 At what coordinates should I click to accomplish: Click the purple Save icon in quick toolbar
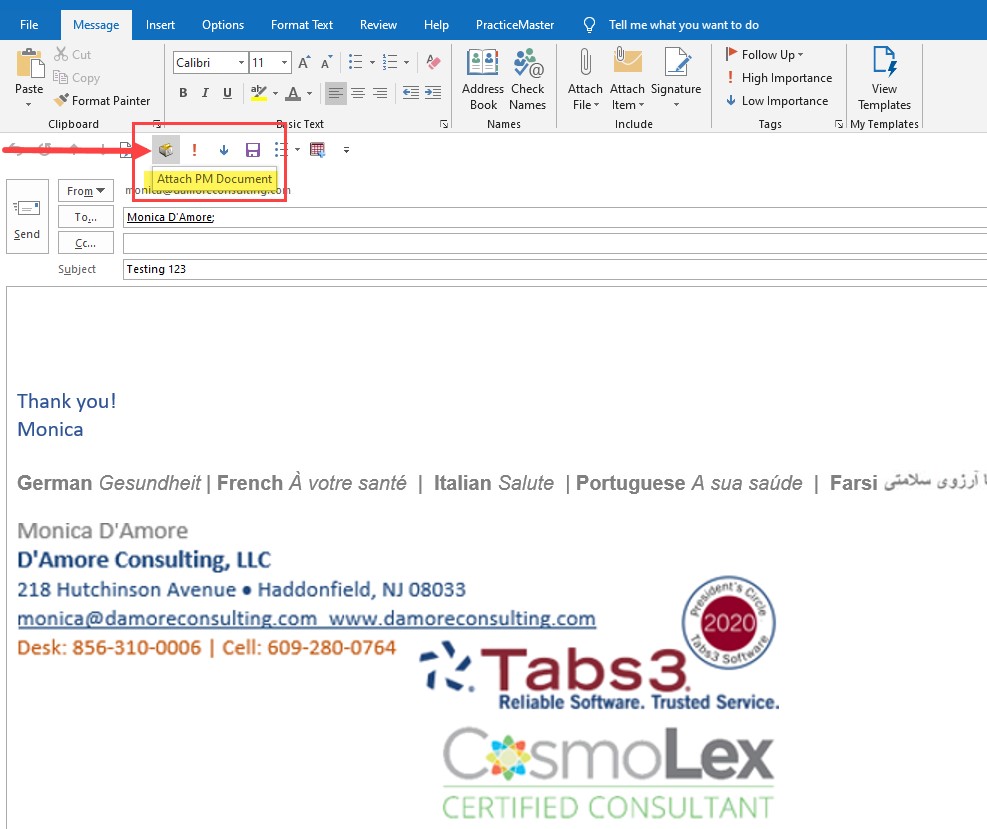(253, 150)
